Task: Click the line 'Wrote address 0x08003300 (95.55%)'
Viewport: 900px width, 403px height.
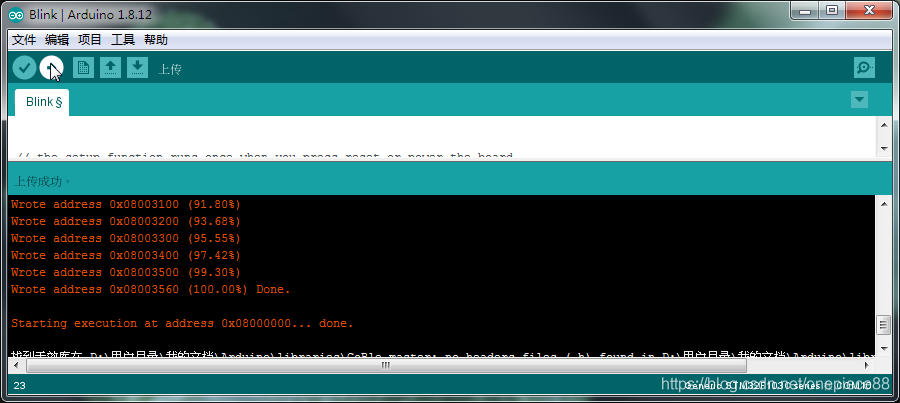Action: click(126, 238)
